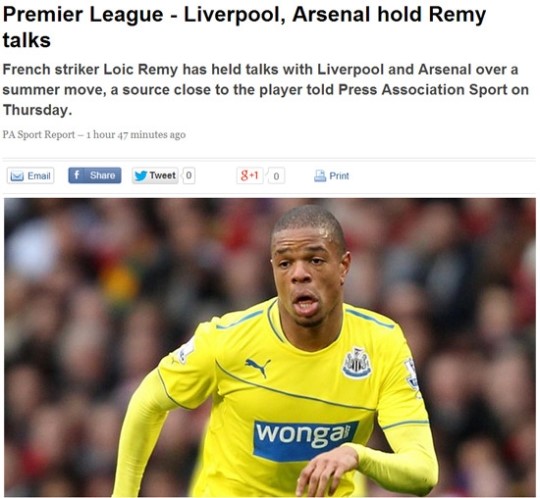Click the word talks in the headline
The image size is (540, 498).
click(x=27, y=40)
